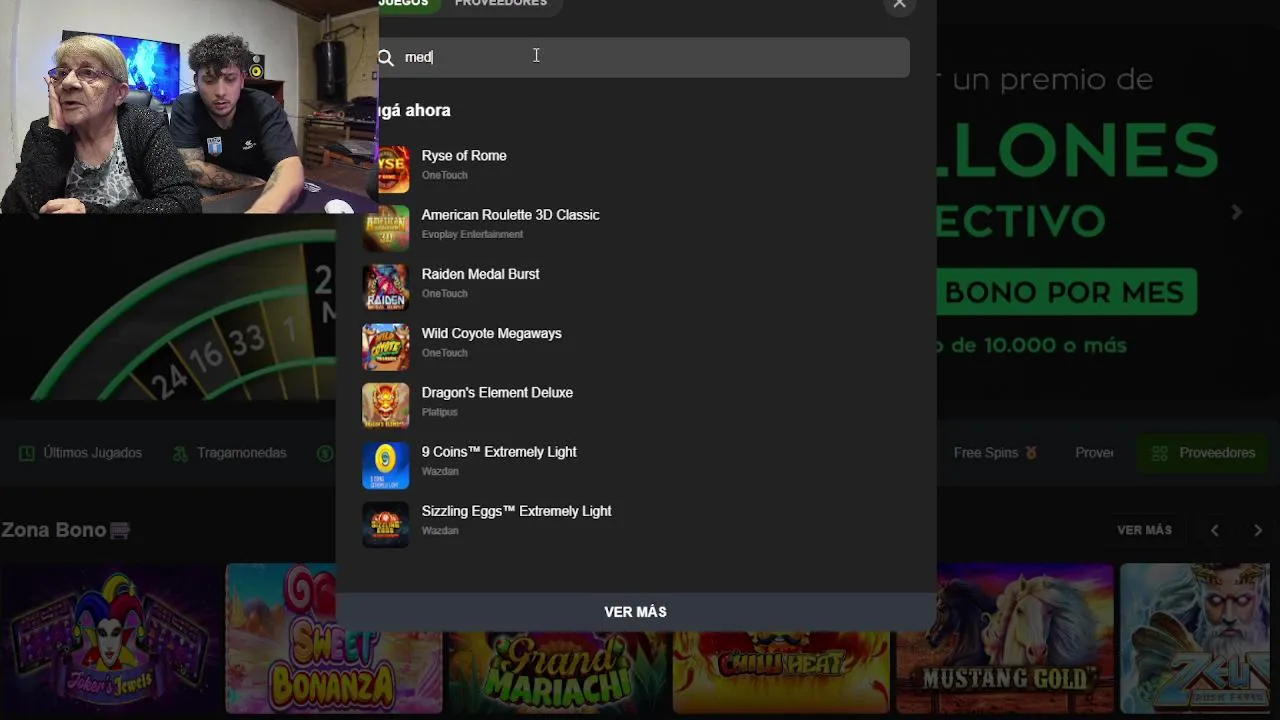Viewport: 1280px width, 720px height.
Task: Open the Tragamonedas category
Action: pyautogui.click(x=230, y=453)
